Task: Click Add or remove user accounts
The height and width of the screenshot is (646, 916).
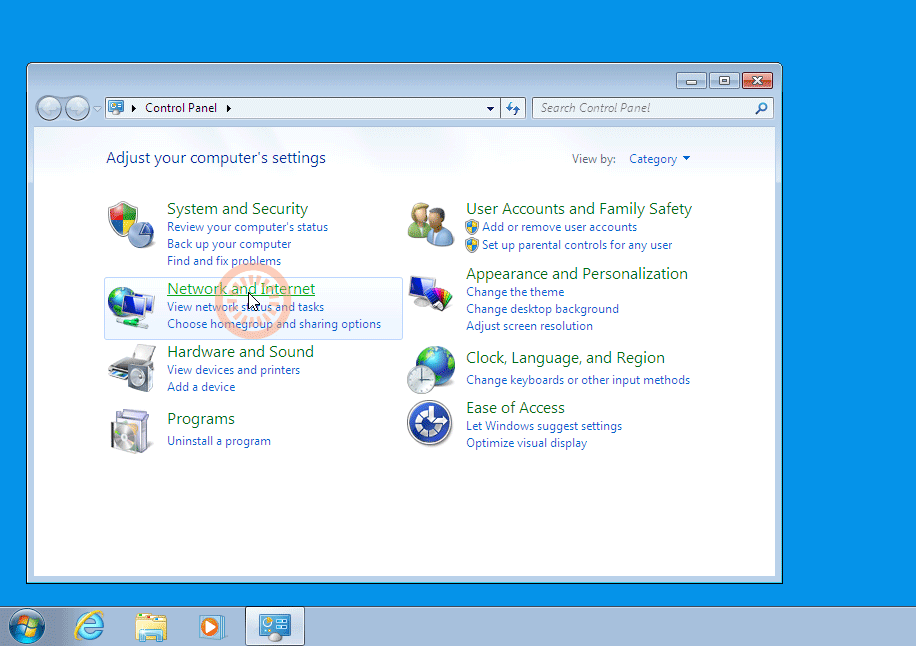Action: [559, 227]
